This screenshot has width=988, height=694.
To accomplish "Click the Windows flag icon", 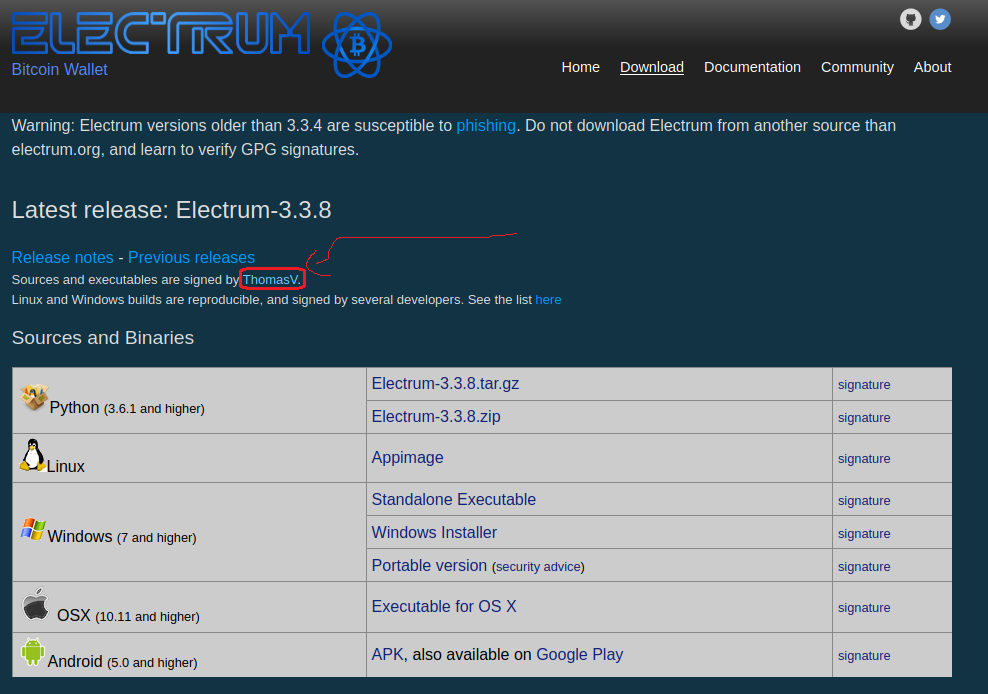I will (x=33, y=529).
